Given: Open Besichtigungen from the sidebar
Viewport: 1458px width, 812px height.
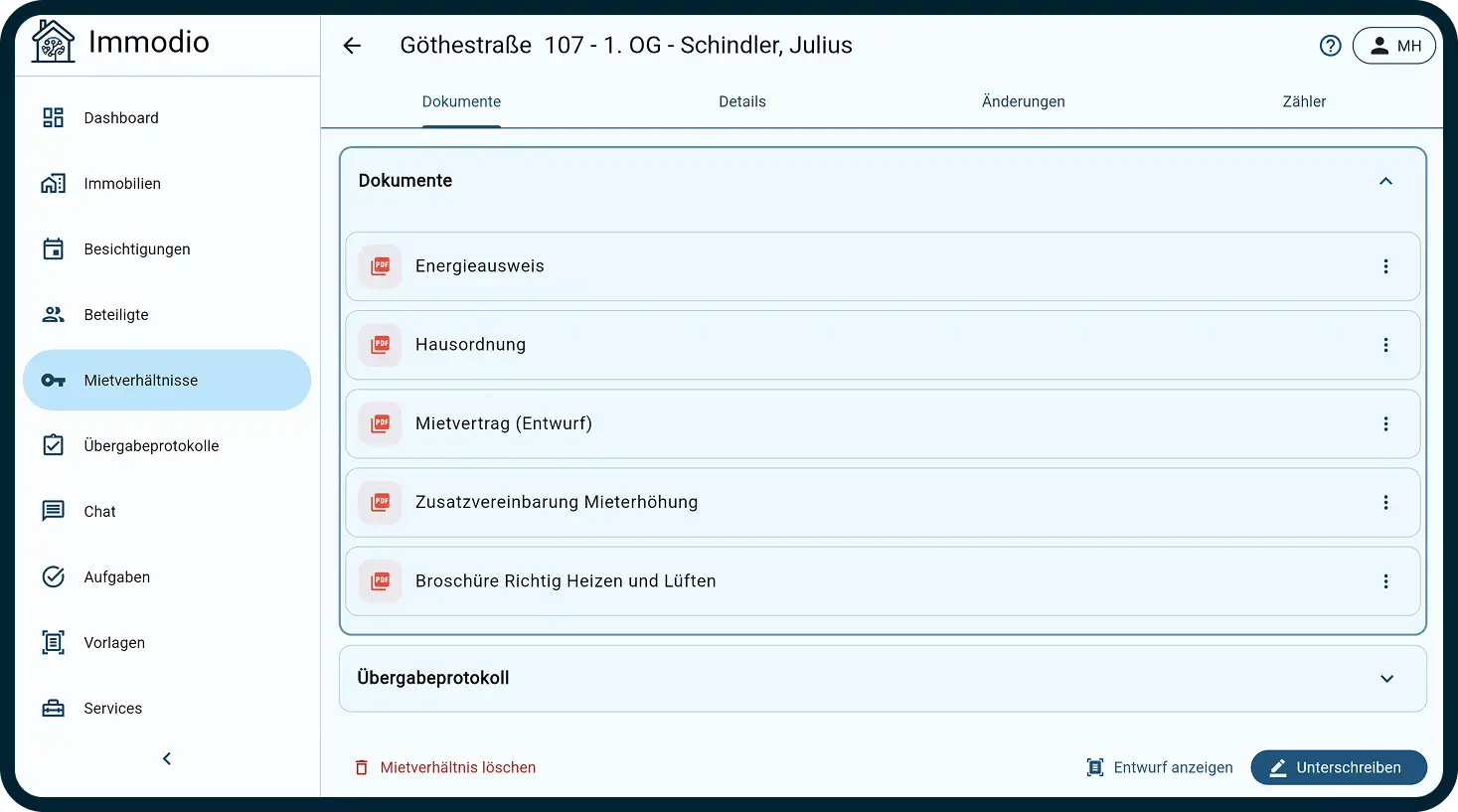Looking at the screenshot, I should (167, 249).
